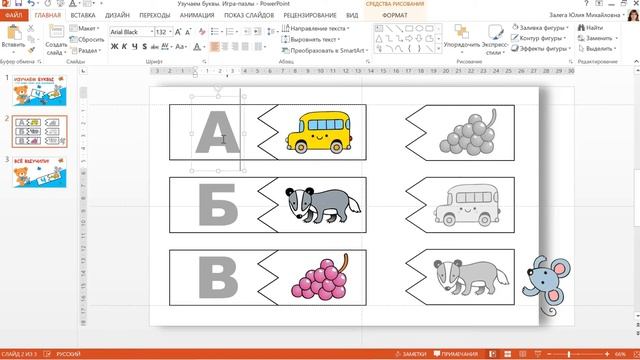Open the Направление текста dropdown

(x=316, y=28)
